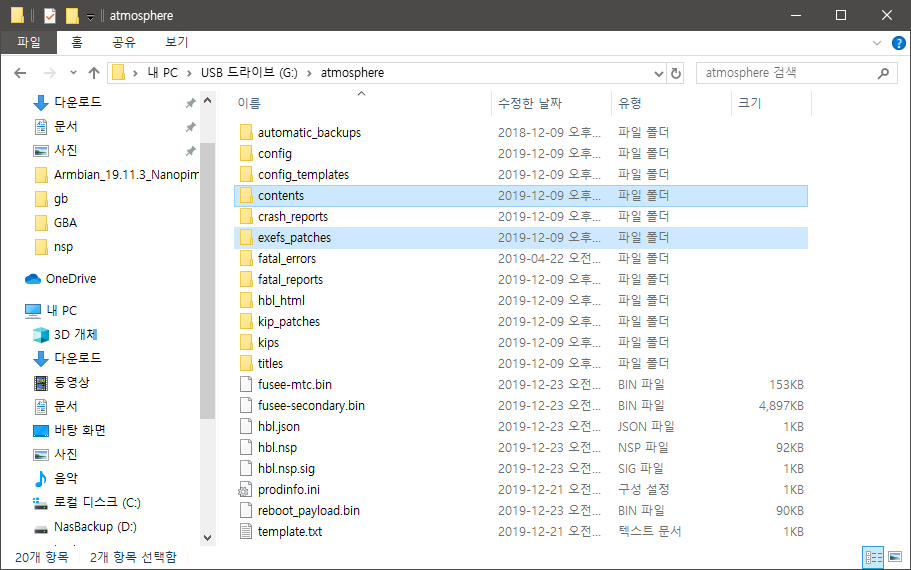
Task: Click the navigation pane scrollbar down arrow
Action: pos(207,538)
